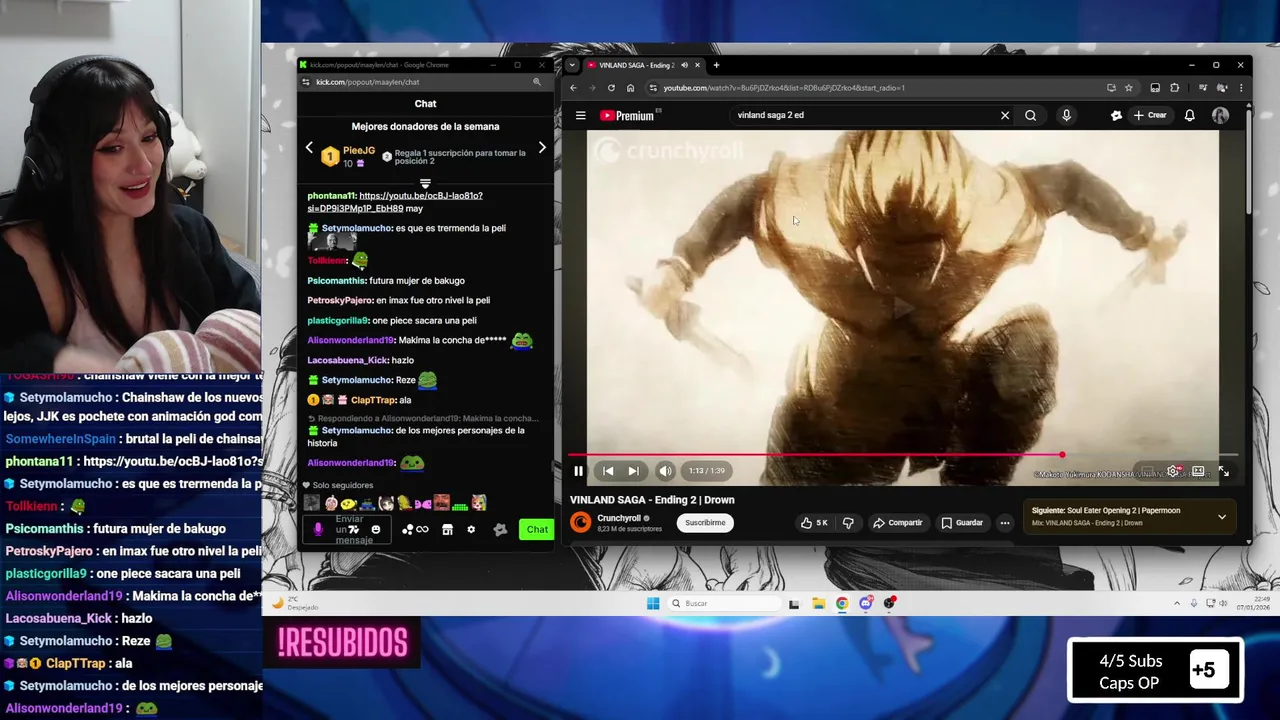Open emoji picker smiley in chat box
The width and height of the screenshot is (1280, 720).
(376, 530)
